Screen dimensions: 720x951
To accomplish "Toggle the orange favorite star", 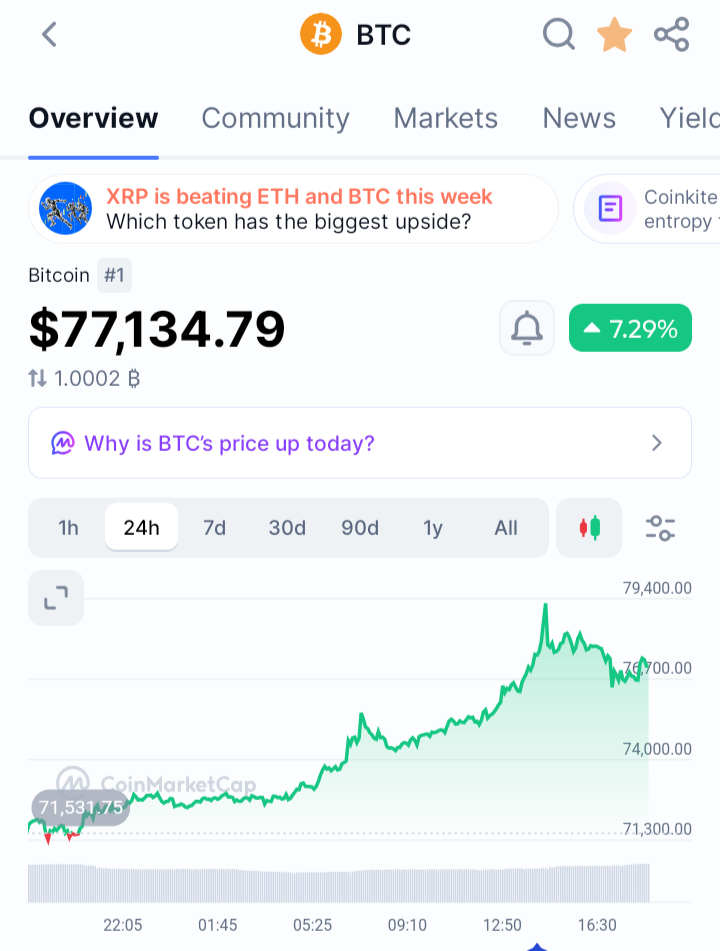I will [614, 35].
